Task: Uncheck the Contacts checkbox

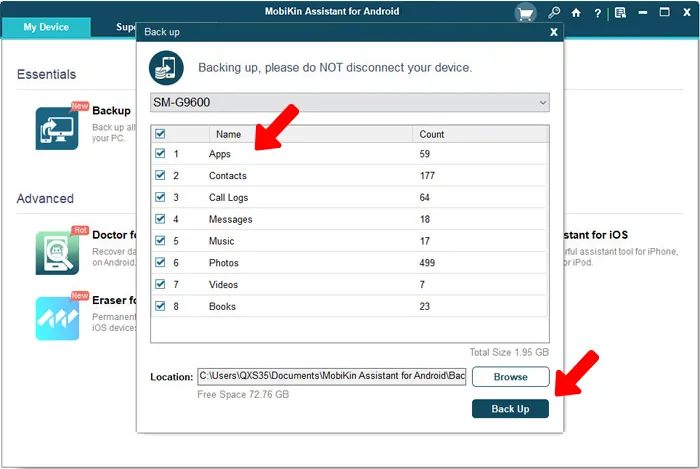Action: coord(160,175)
